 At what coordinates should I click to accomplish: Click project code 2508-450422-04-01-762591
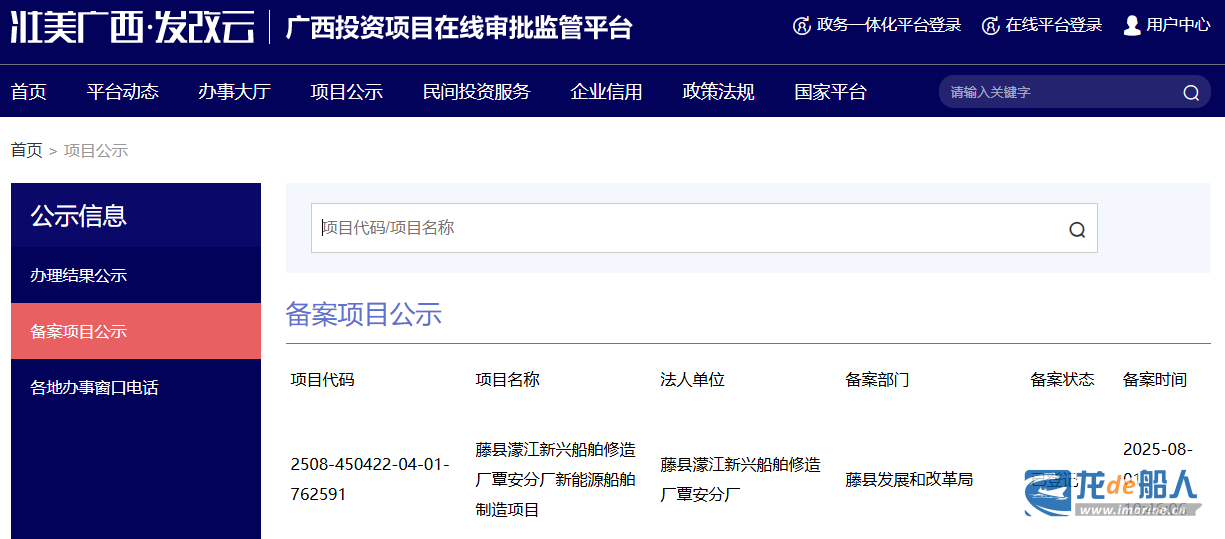(370, 479)
